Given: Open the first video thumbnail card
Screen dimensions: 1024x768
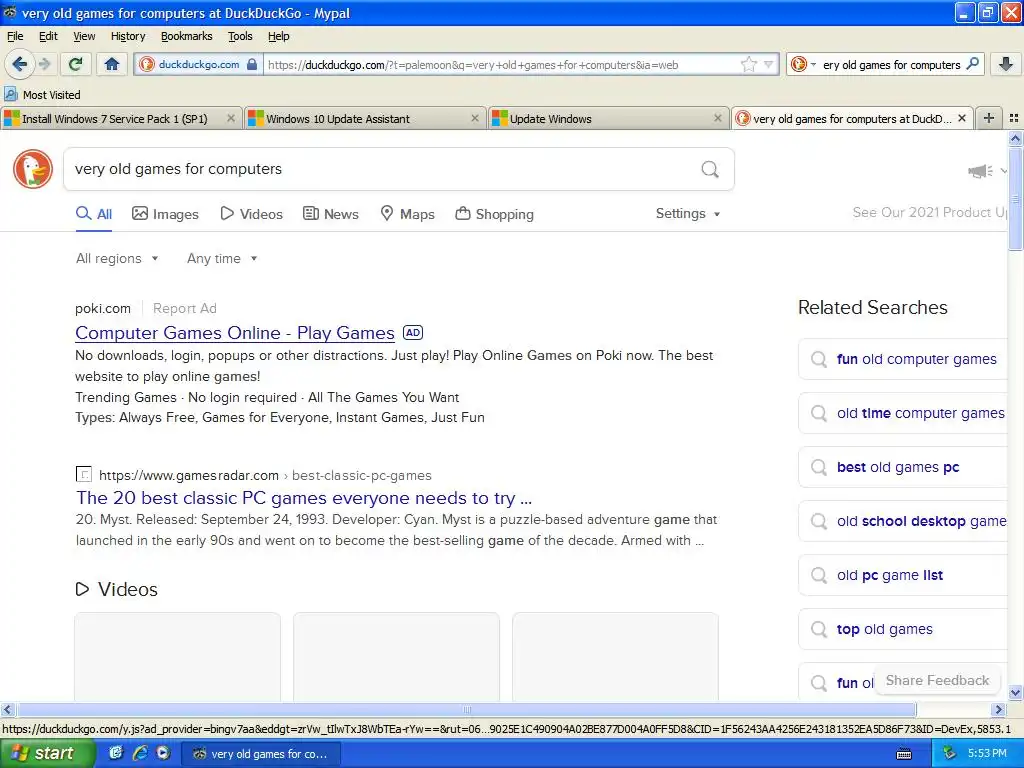Looking at the screenshot, I should 177,656.
